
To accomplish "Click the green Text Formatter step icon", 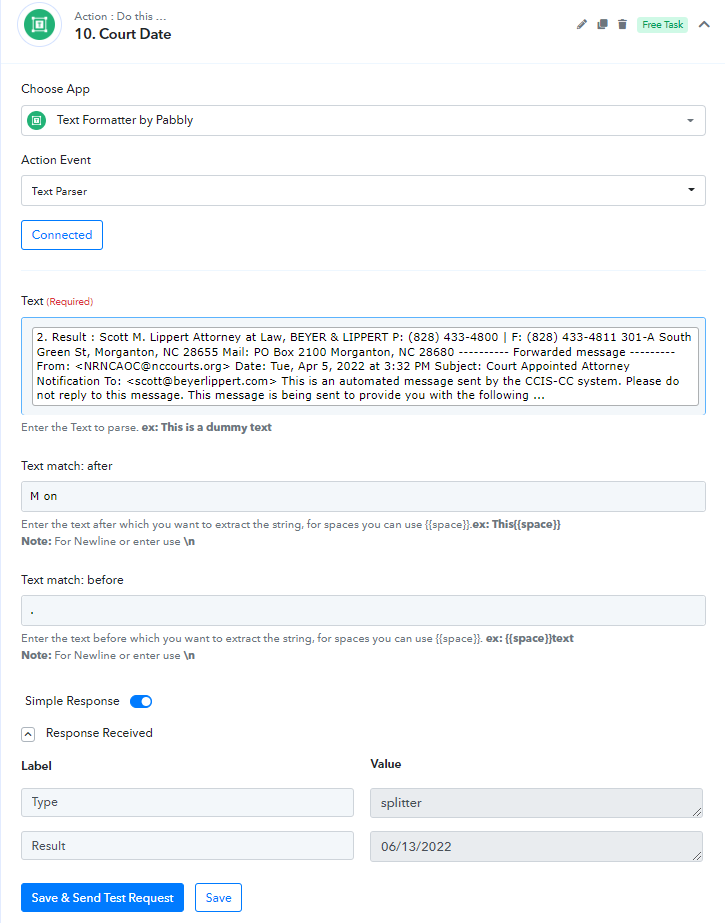I will click(39, 25).
